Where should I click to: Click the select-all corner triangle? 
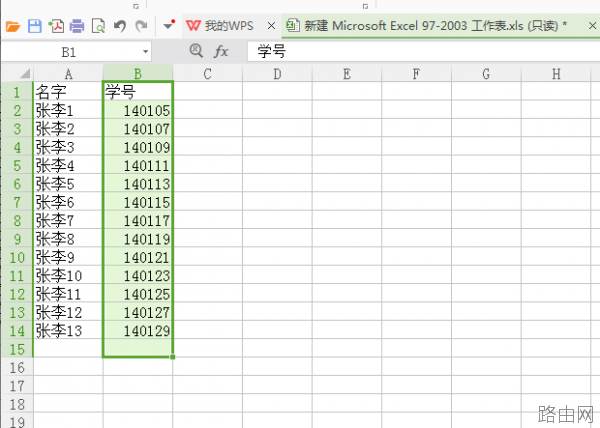[x=25, y=73]
